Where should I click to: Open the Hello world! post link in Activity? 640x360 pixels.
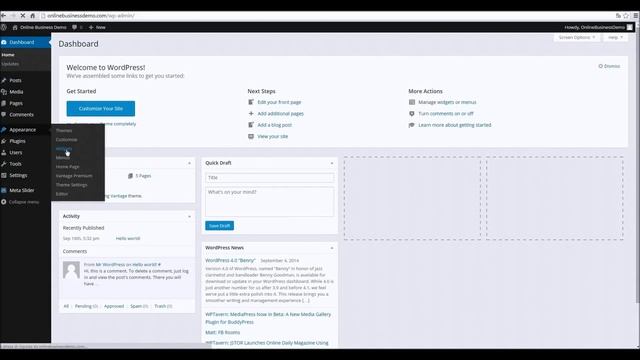pos(128,238)
